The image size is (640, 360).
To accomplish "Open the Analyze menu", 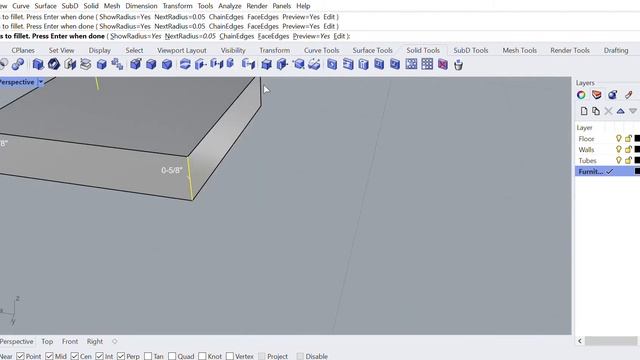I will tap(229, 6).
